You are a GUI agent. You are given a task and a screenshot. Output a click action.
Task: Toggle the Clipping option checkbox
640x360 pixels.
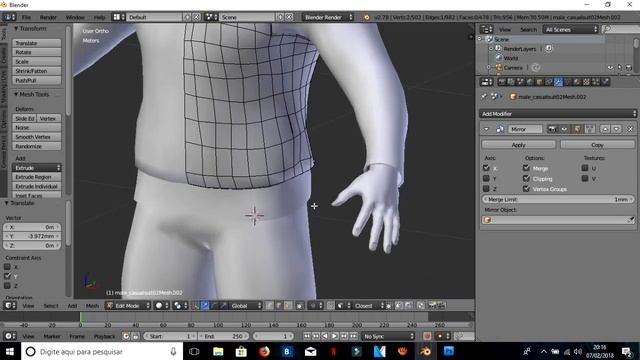[x=526, y=178]
